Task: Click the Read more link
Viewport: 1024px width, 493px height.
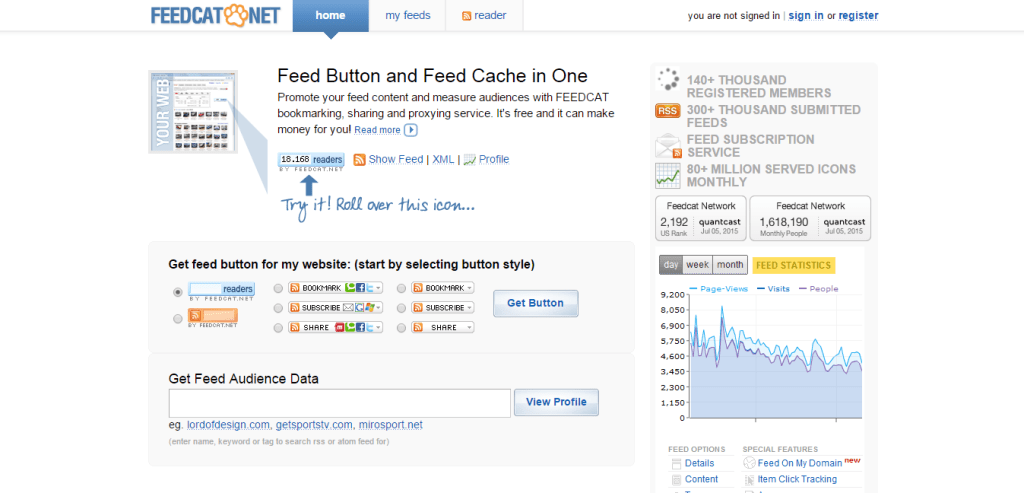Action: [x=377, y=130]
